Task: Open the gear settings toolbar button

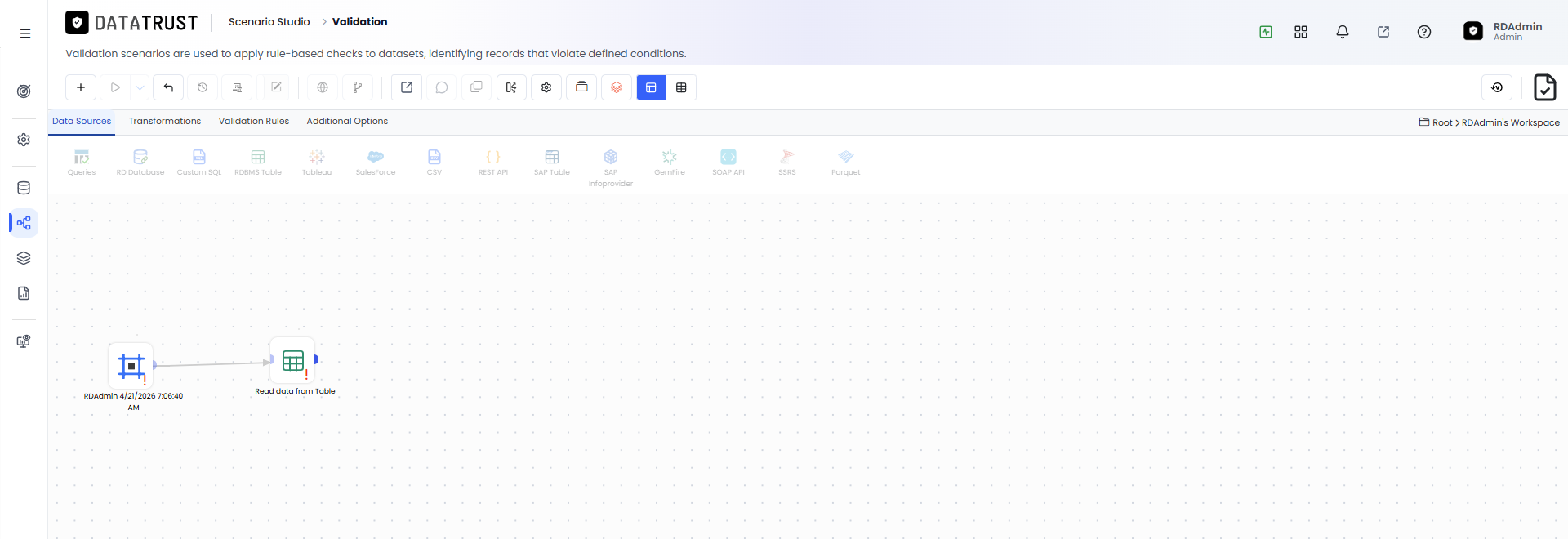Action: [546, 87]
